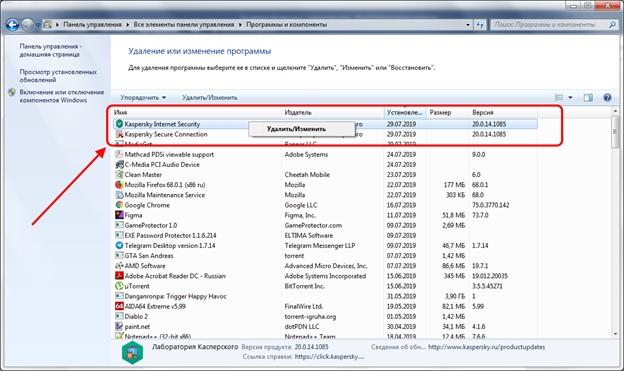The height and width of the screenshot is (371, 624).
Task: Choose Удалить/Изменить in the context menu
Action: [x=302, y=129]
